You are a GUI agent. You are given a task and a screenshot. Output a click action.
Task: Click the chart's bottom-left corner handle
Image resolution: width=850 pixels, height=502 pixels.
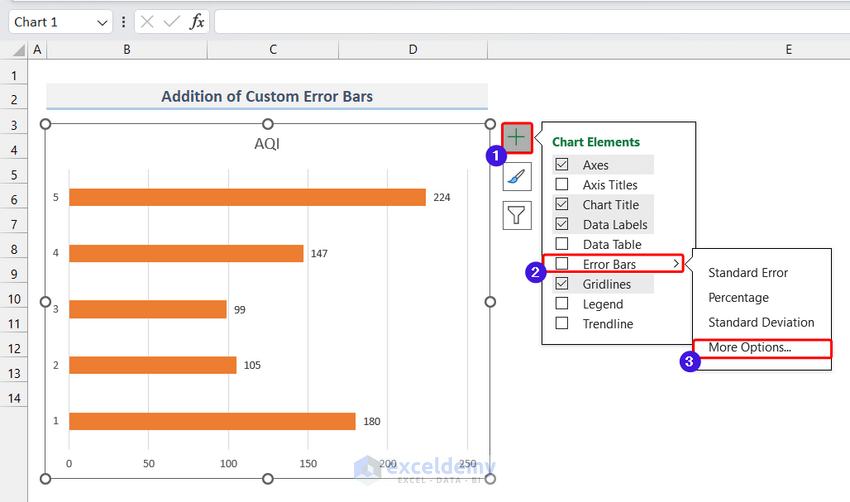pos(46,479)
